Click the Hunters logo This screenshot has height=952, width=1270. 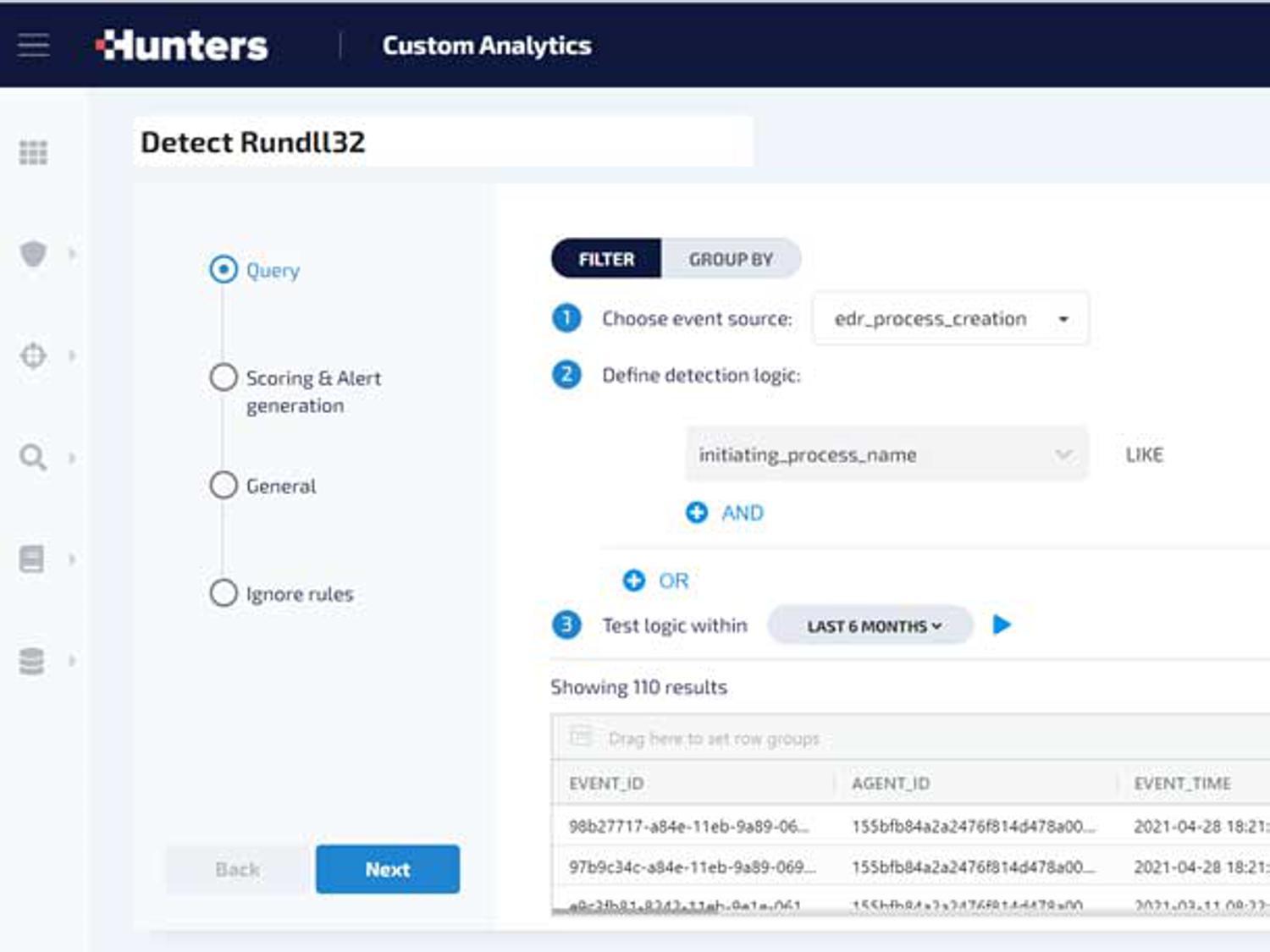click(x=182, y=46)
